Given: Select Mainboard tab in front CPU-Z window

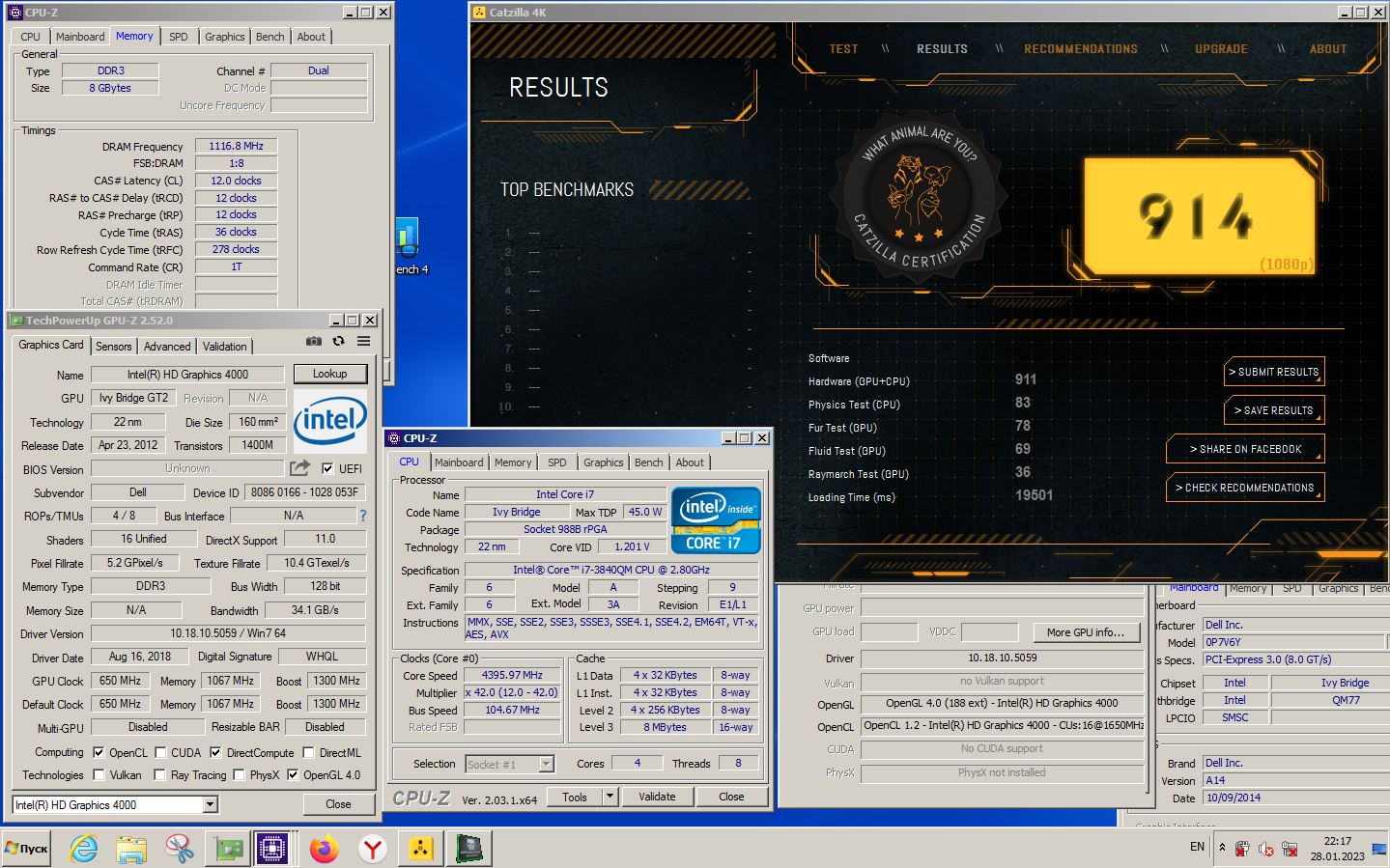Looking at the screenshot, I should [x=459, y=462].
